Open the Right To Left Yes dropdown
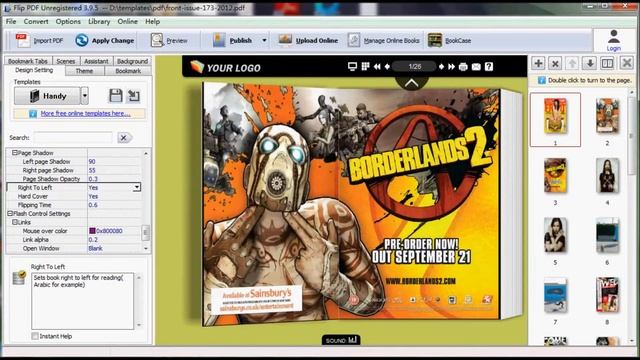The image size is (640, 360). click(137, 187)
